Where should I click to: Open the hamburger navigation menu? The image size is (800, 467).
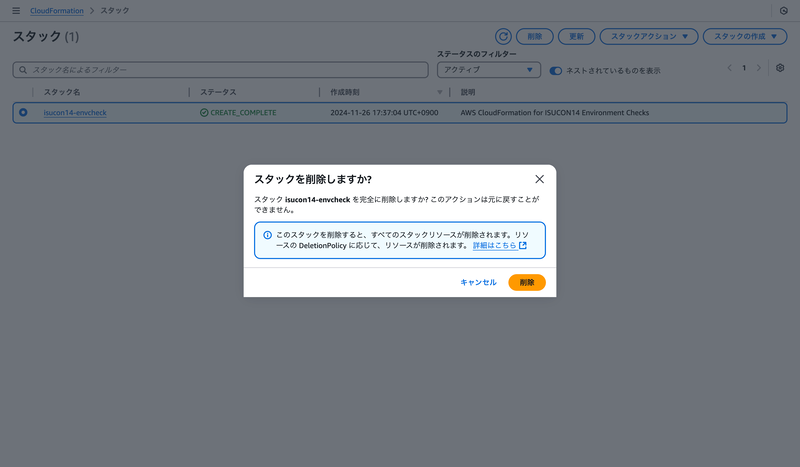[16, 11]
